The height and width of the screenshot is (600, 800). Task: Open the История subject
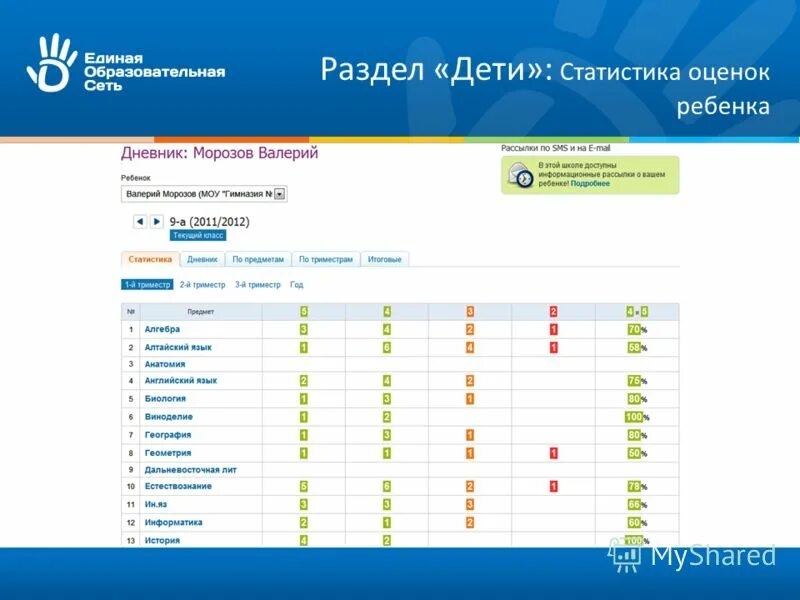pos(162,540)
